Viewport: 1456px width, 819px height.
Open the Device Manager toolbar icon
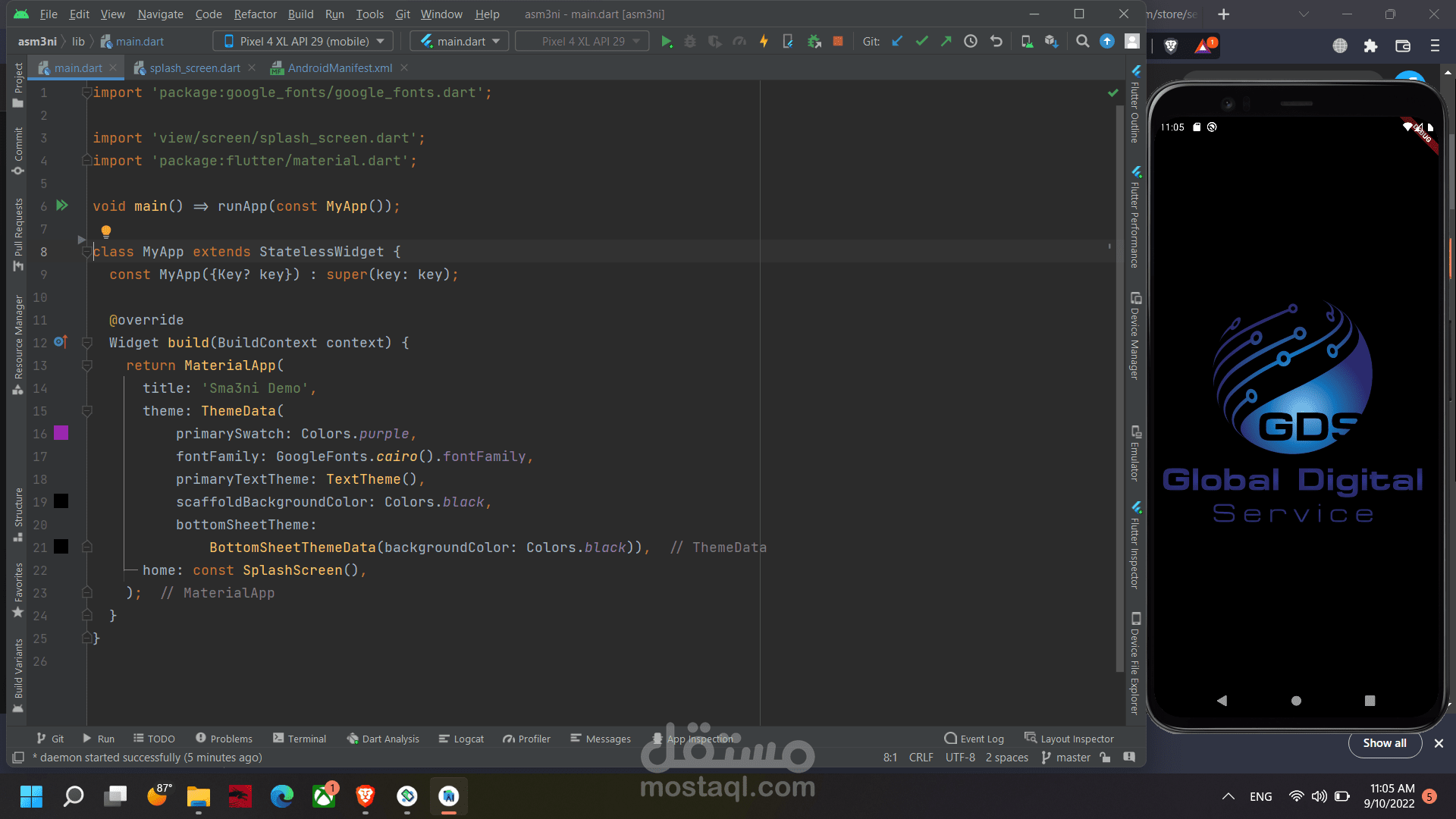click(1026, 42)
